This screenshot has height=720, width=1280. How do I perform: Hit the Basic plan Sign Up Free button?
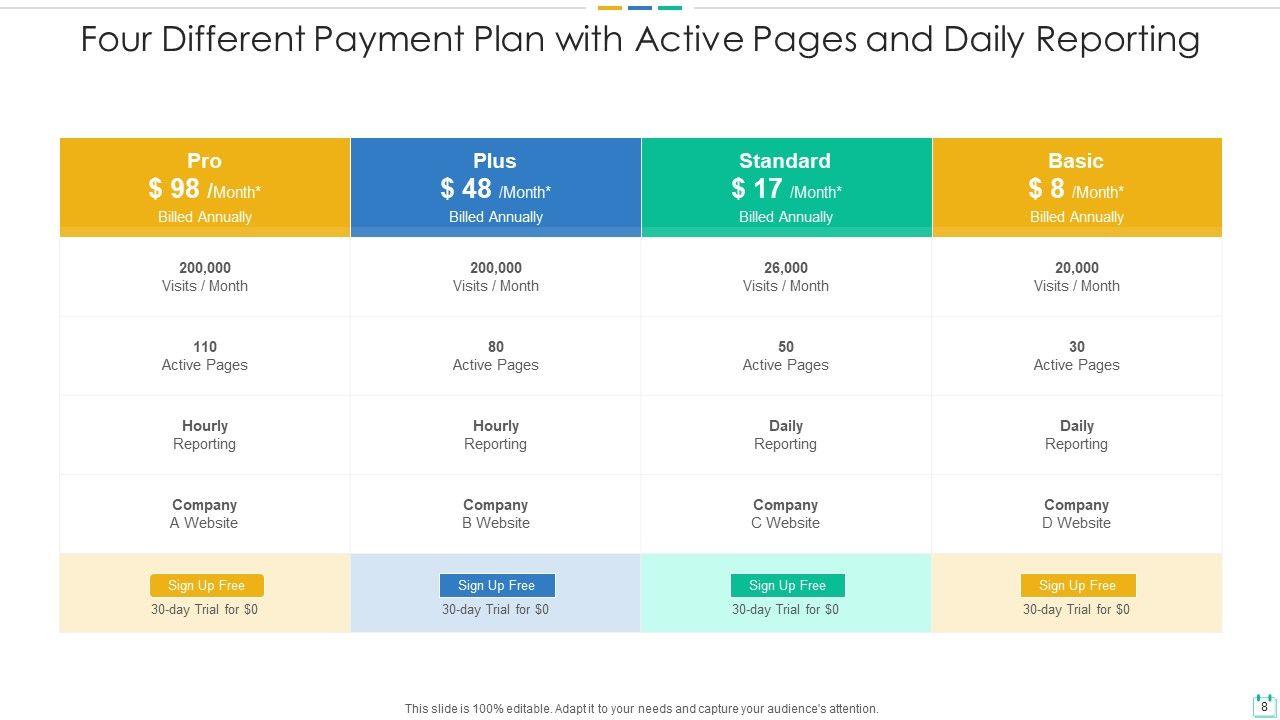coord(1077,585)
